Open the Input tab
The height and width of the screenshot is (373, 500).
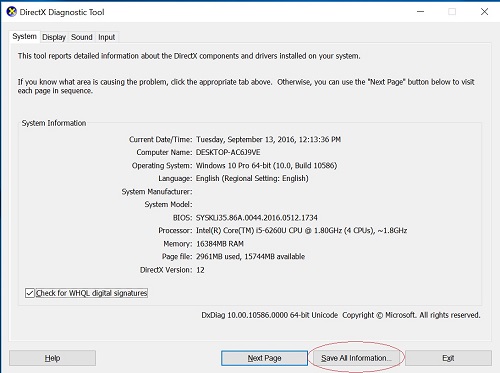(x=106, y=37)
